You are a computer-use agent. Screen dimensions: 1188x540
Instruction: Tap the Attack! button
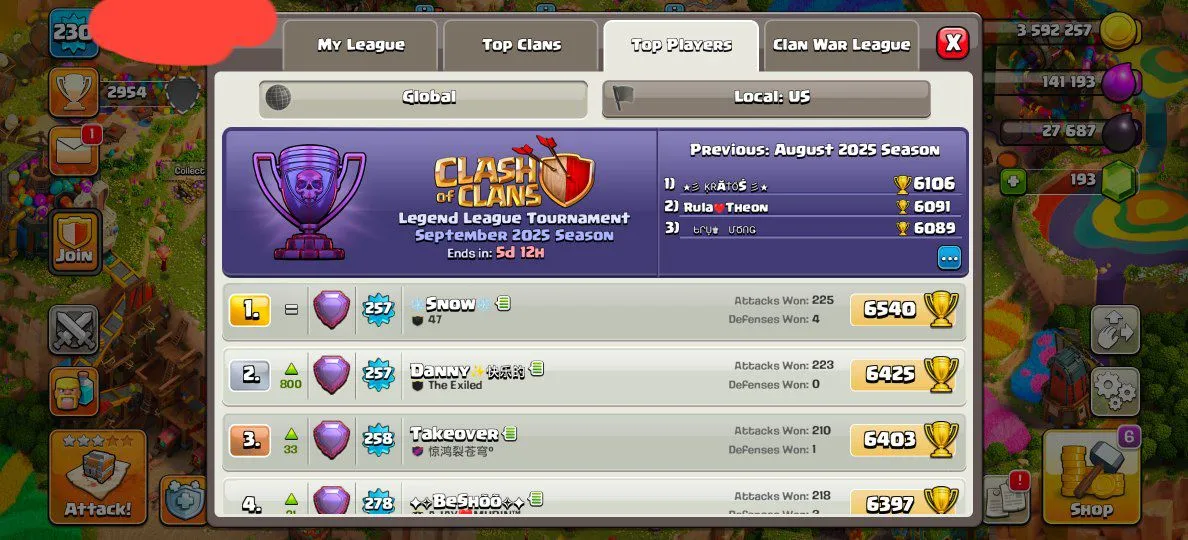pos(98,477)
